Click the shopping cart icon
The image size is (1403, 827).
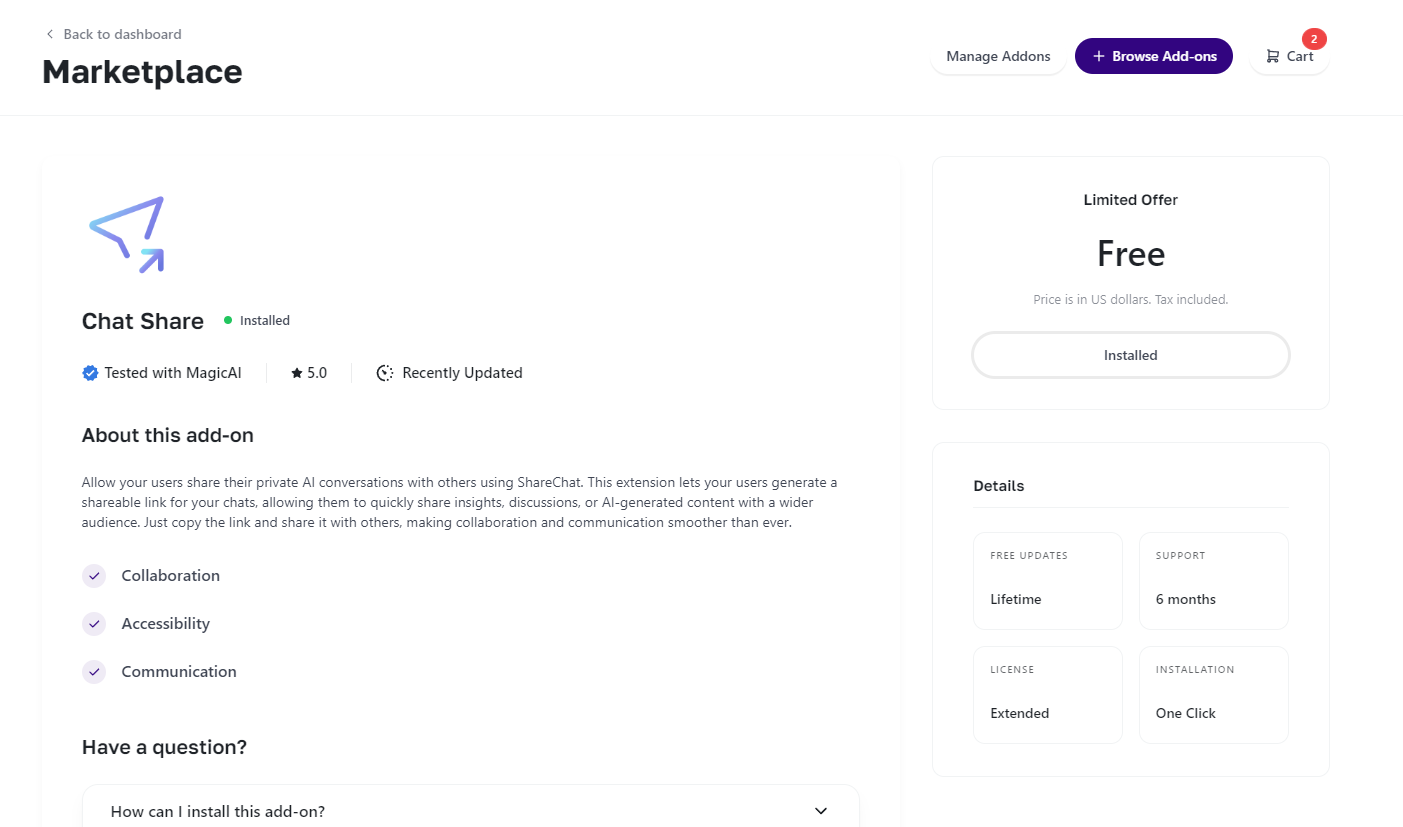point(1272,57)
